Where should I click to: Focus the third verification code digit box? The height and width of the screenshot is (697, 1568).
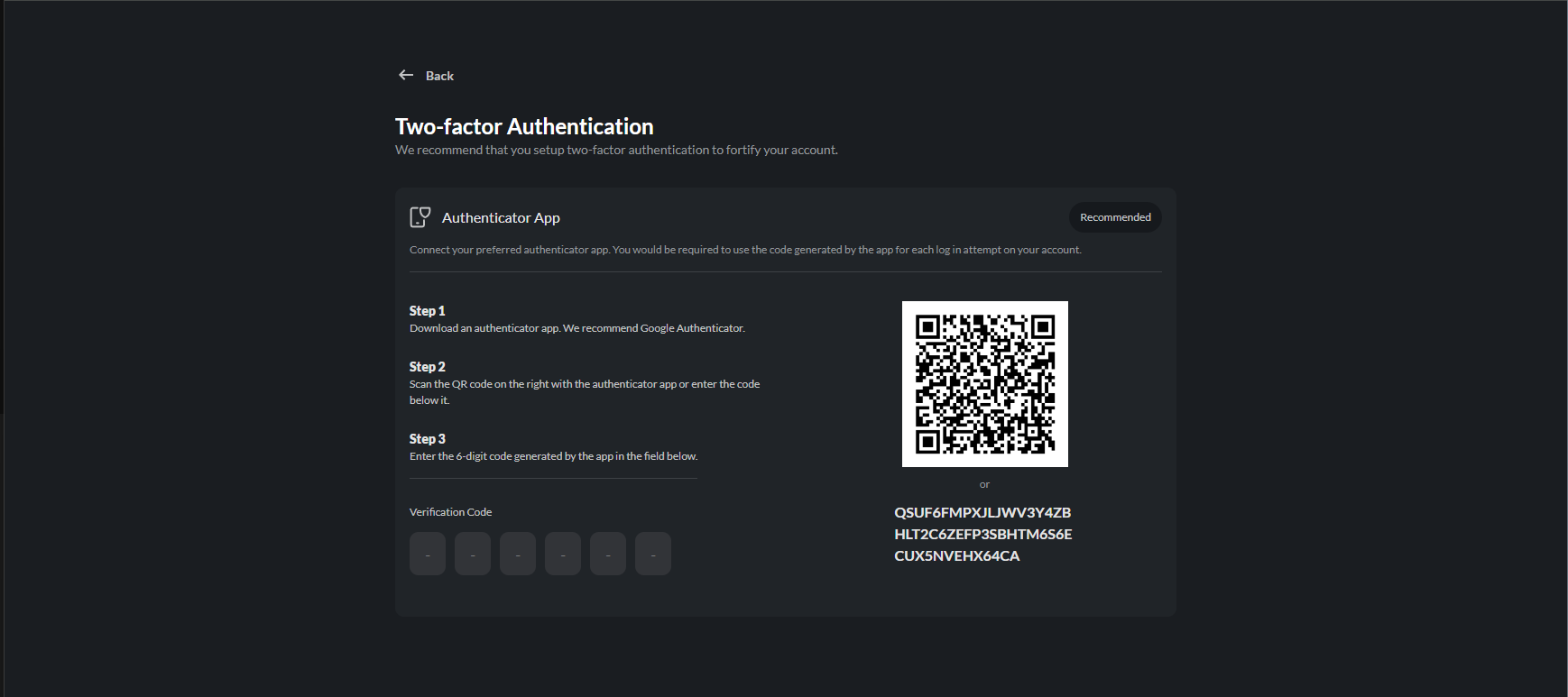click(x=518, y=554)
